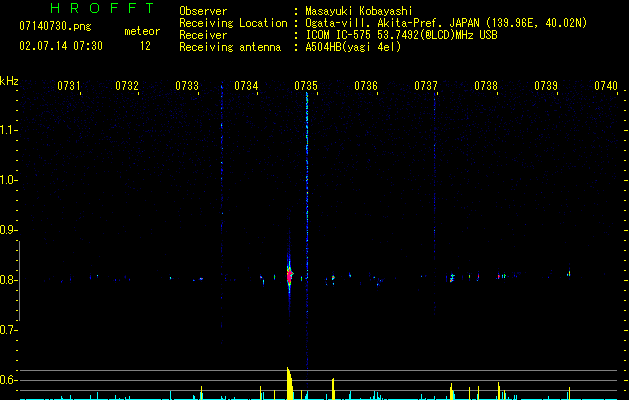This screenshot has width=629, height=400.
Task: Click the date stamp 02.07.14 07:30
Action: (x=61, y=46)
